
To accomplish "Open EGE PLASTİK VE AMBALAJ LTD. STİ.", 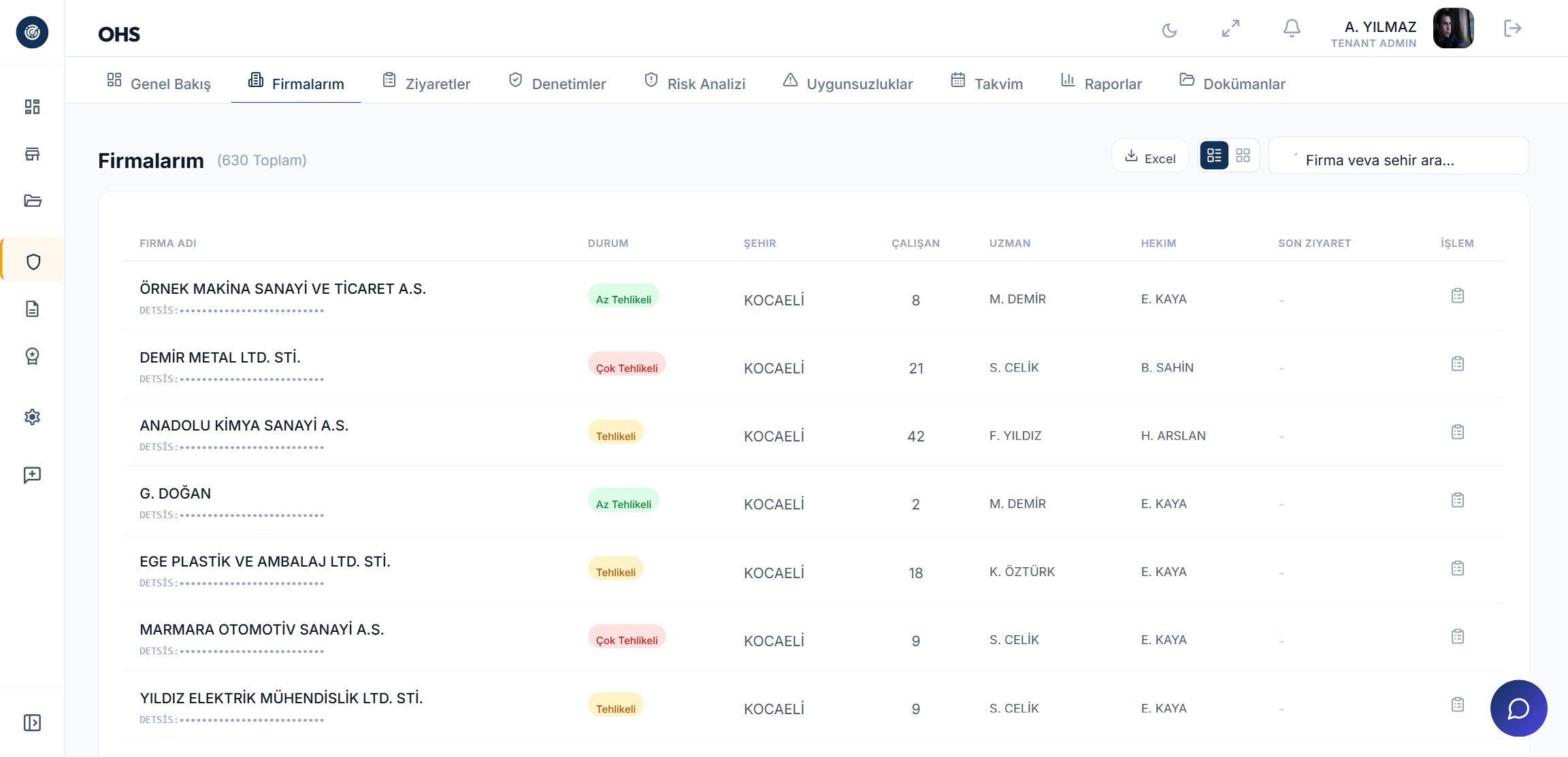I will click(x=265, y=561).
